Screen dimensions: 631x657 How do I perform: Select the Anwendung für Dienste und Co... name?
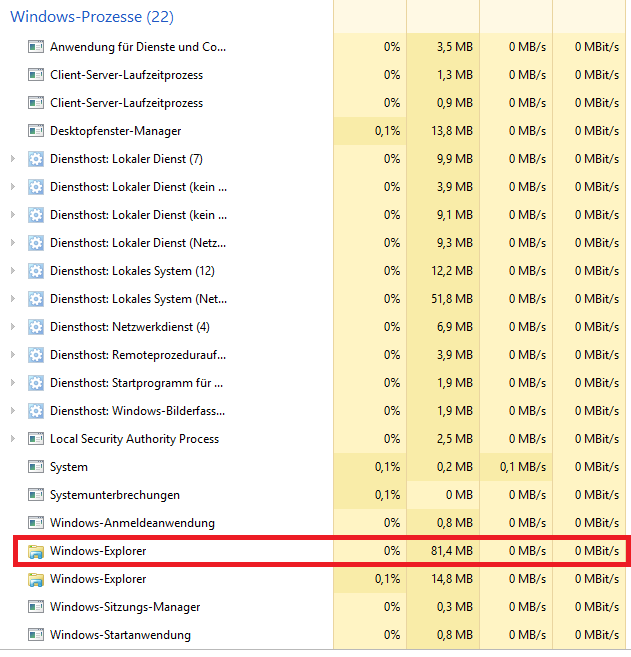coord(138,47)
